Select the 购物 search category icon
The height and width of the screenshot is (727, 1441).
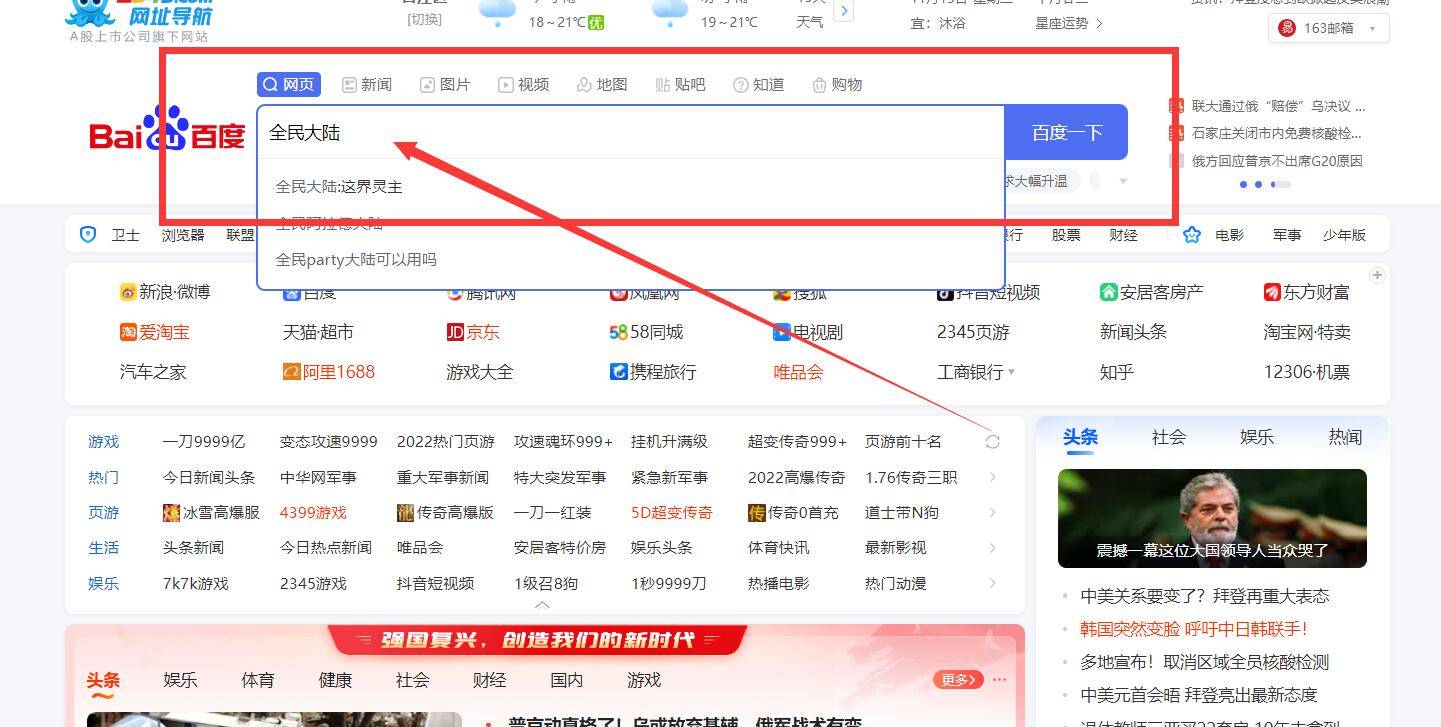tap(820, 85)
